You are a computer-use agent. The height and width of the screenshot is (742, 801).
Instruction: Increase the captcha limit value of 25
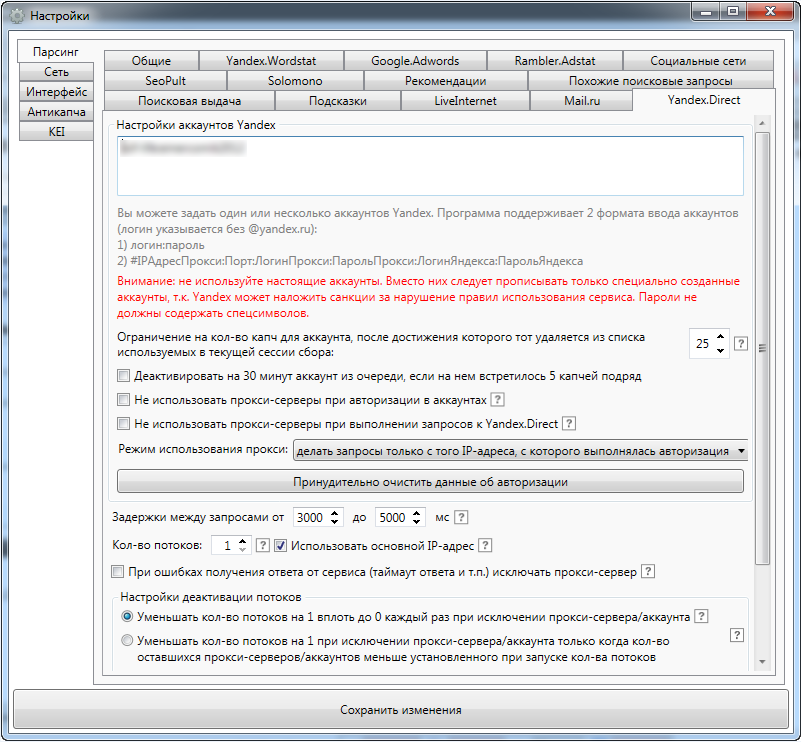720,337
